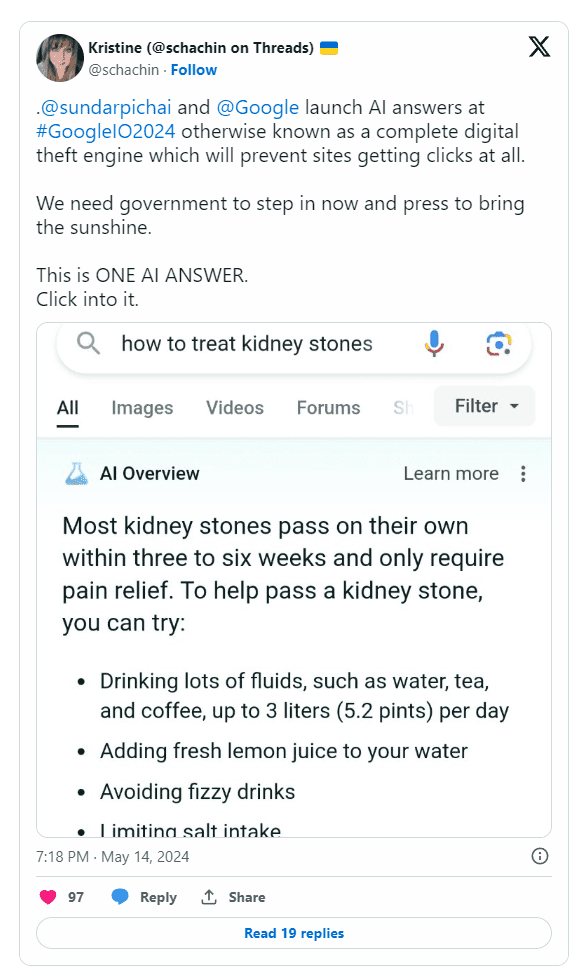Screen dimensions: 584x980
Task: Click the search magnifier icon
Action: [x=88, y=343]
